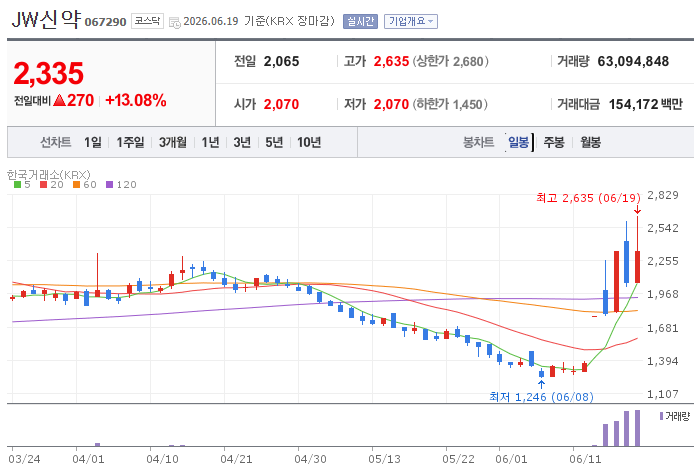Click the 선차트 line chart label
Image resolution: width=694 pixels, height=472 pixels.
tap(56, 142)
